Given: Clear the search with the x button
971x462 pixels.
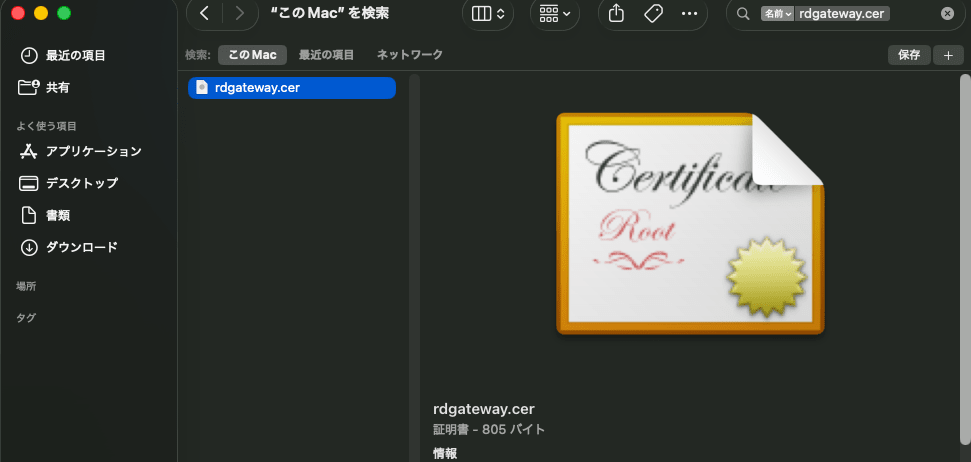Looking at the screenshot, I should pos(947,14).
